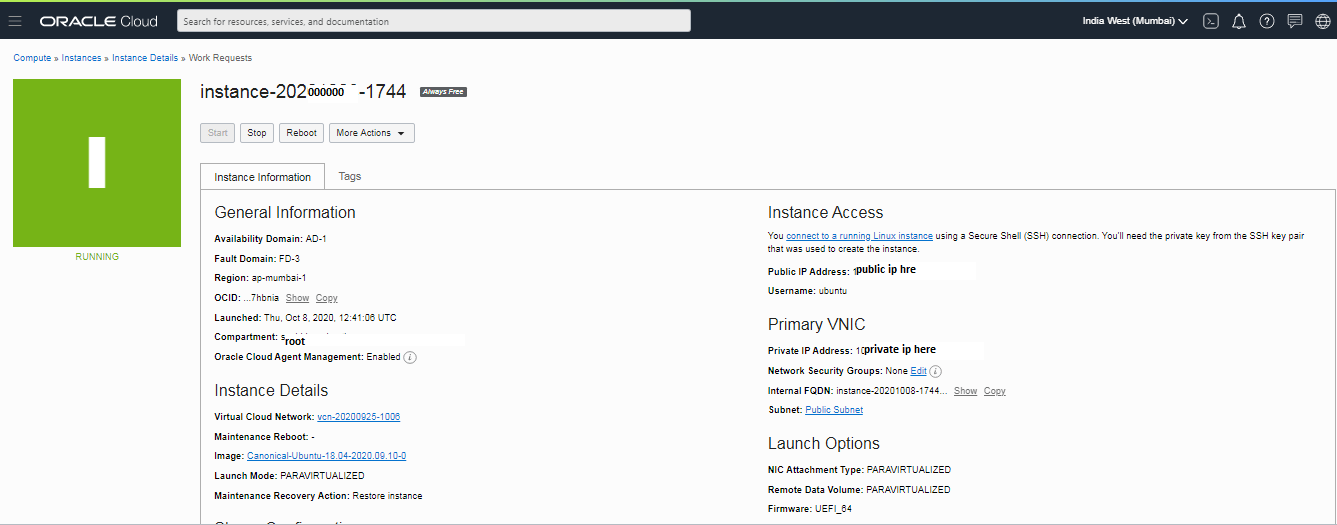This screenshot has width=1337, height=525.
Task: Open the notifications bell
Action: click(x=1239, y=21)
